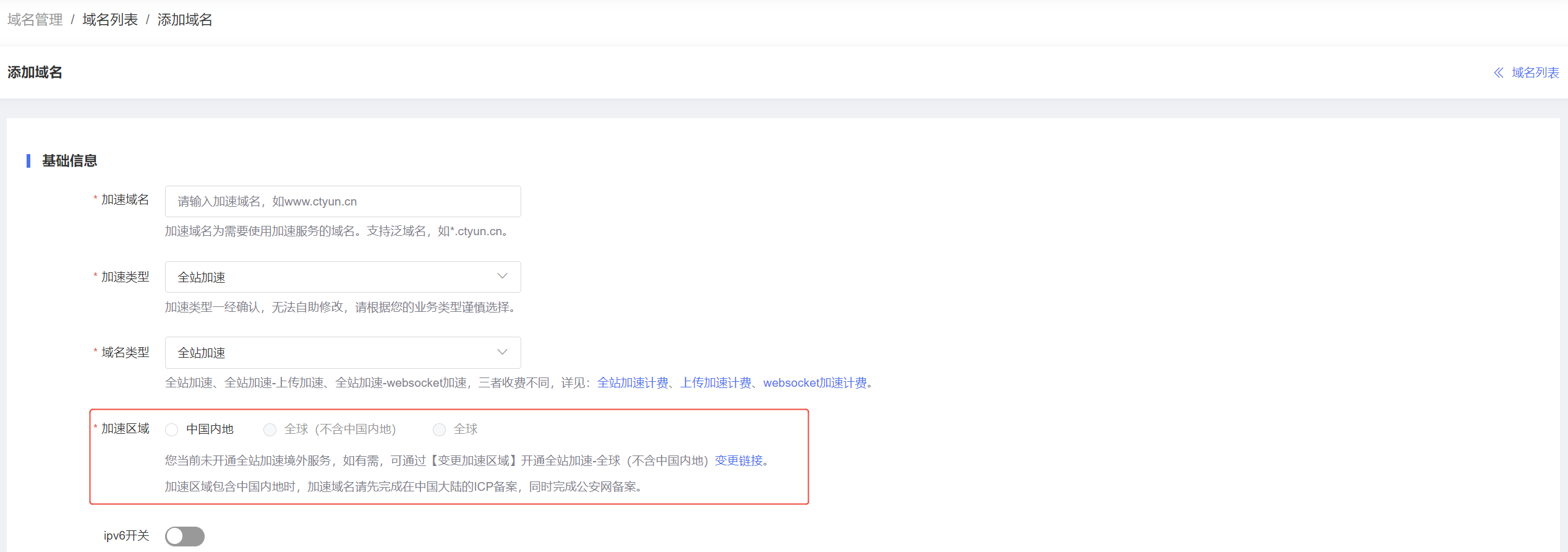Click the hint 加速类型一经确认，无法自助修改
Screen dimensions: 1568x552
[342, 308]
